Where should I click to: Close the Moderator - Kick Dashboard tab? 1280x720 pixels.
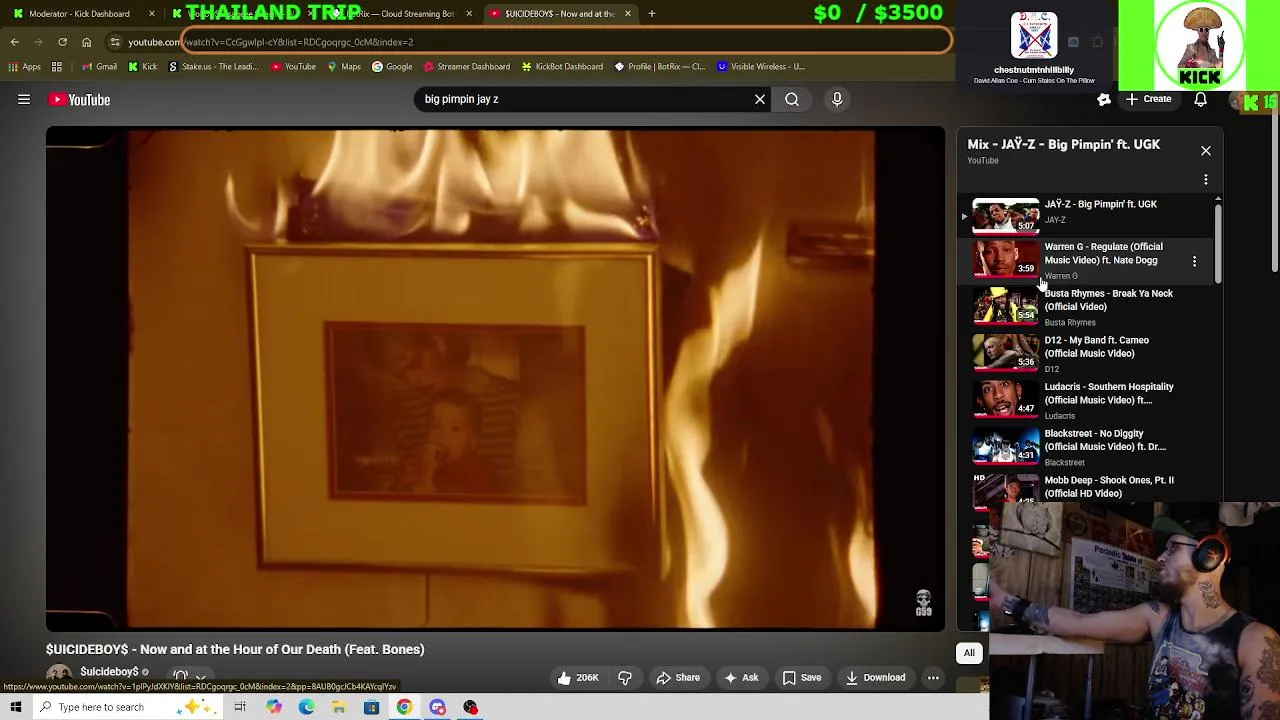pyautogui.click(x=152, y=14)
